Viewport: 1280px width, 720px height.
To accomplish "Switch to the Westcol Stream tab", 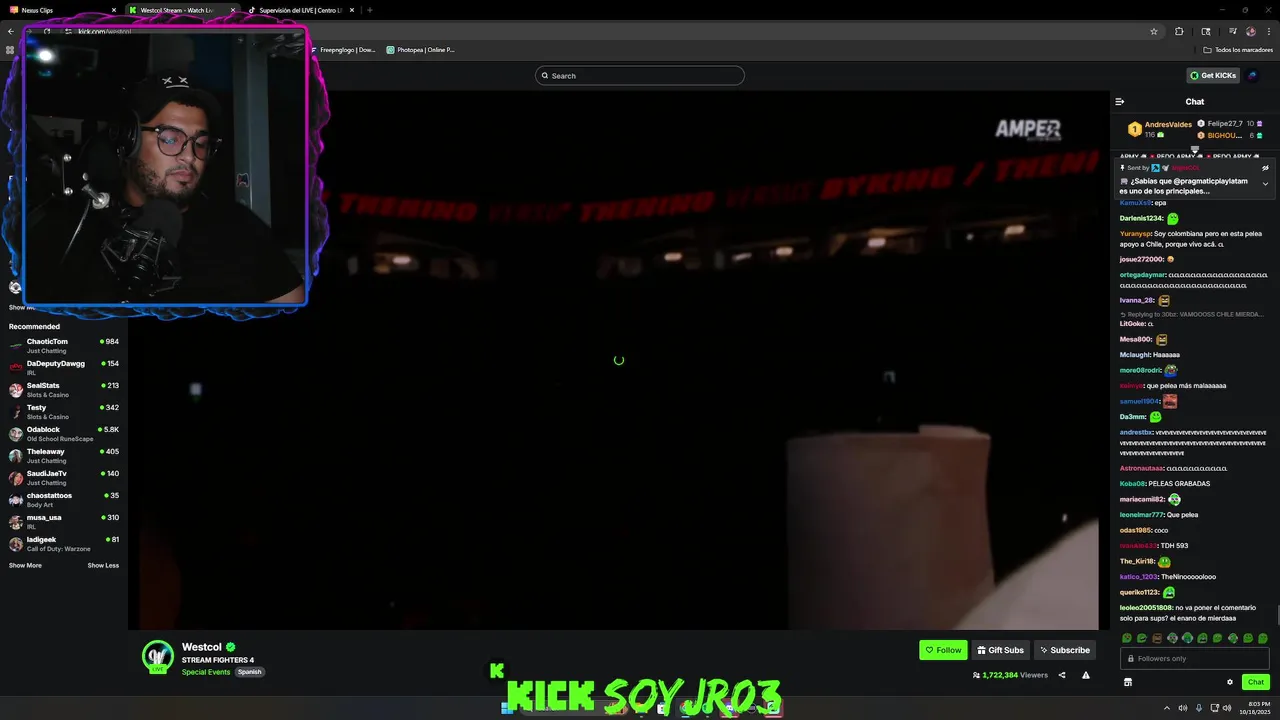I will (x=182, y=10).
